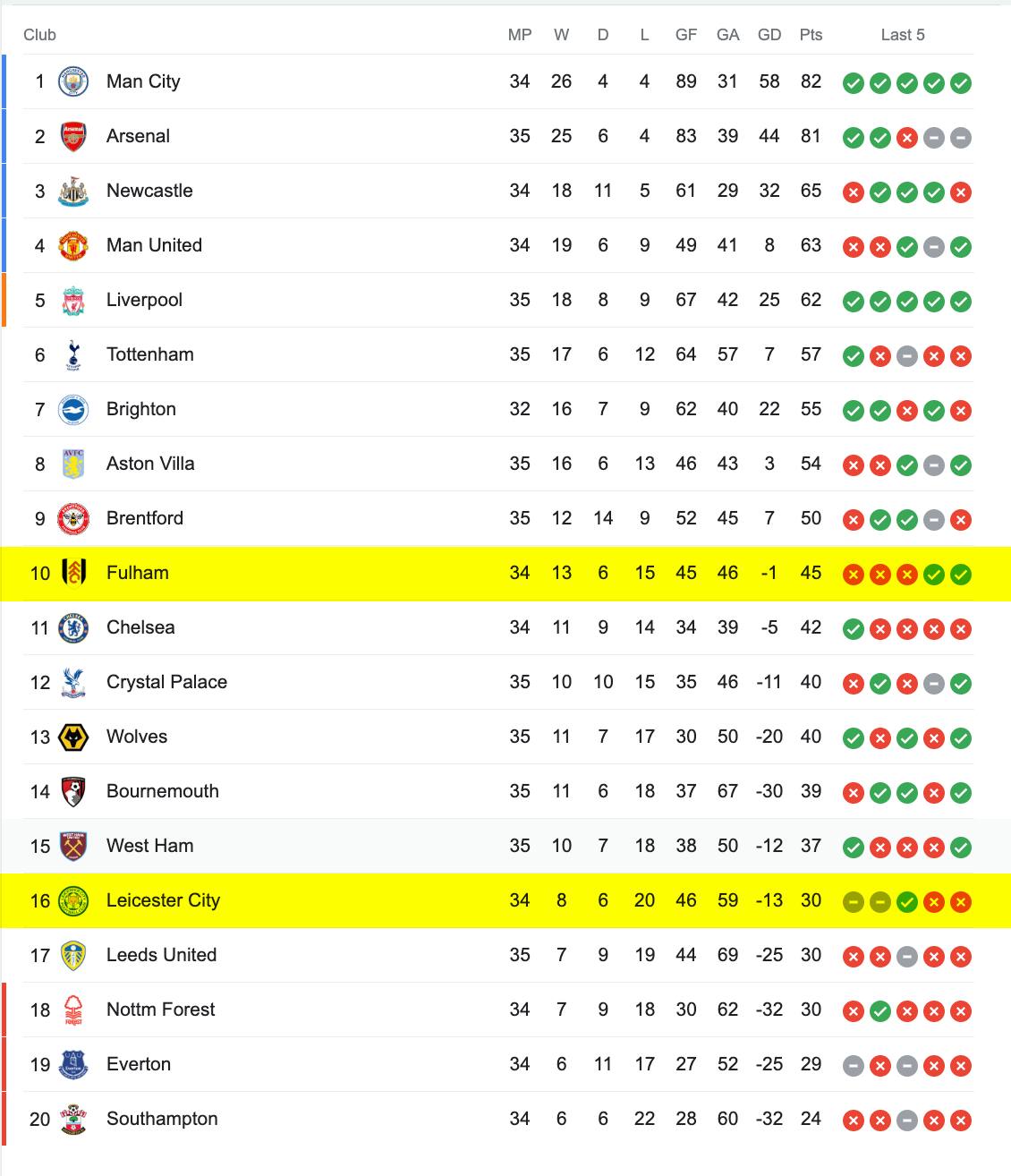Click the Last 5 column header
This screenshot has width=1011, height=1176.
(903, 35)
